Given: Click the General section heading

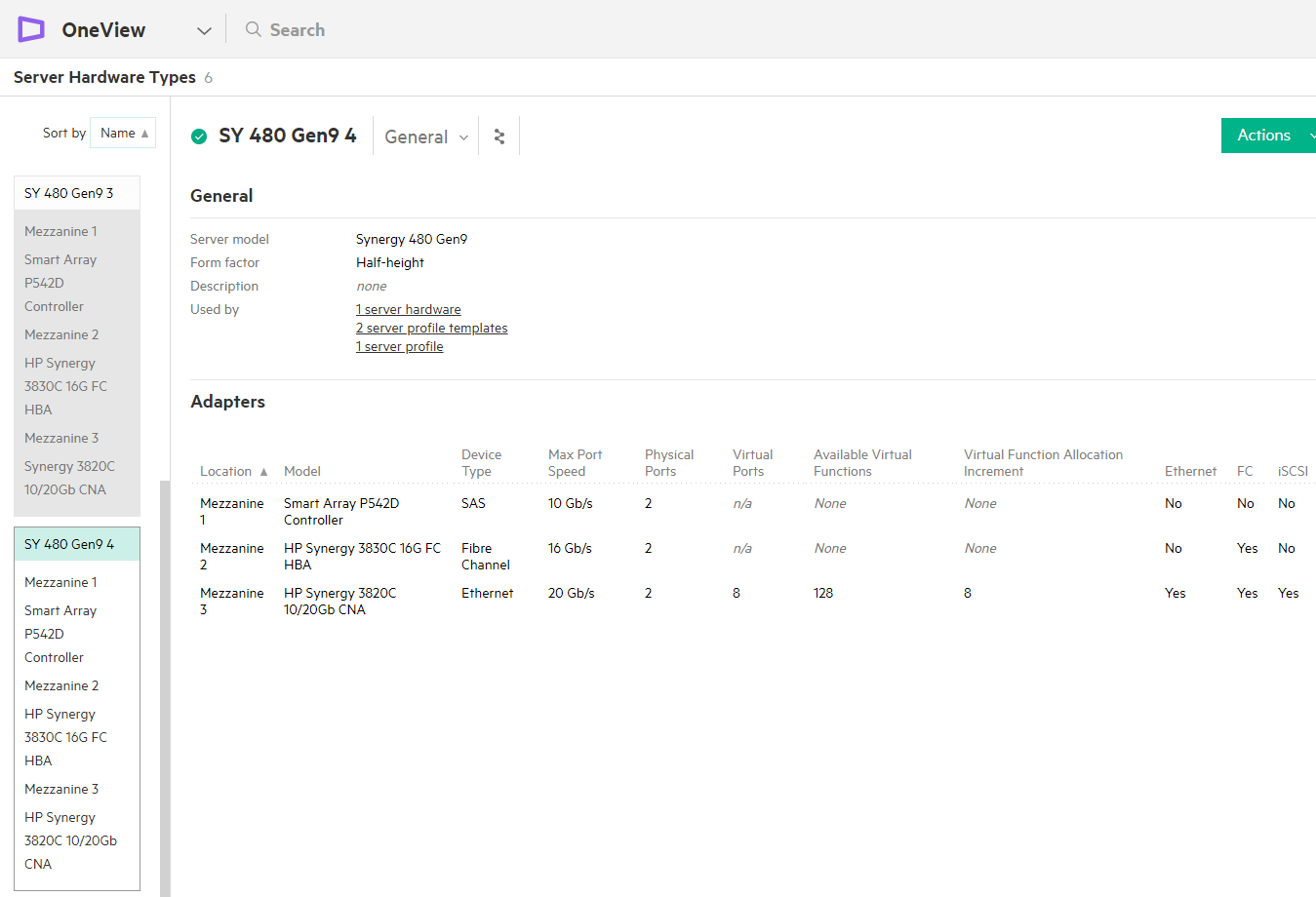Looking at the screenshot, I should [221, 196].
